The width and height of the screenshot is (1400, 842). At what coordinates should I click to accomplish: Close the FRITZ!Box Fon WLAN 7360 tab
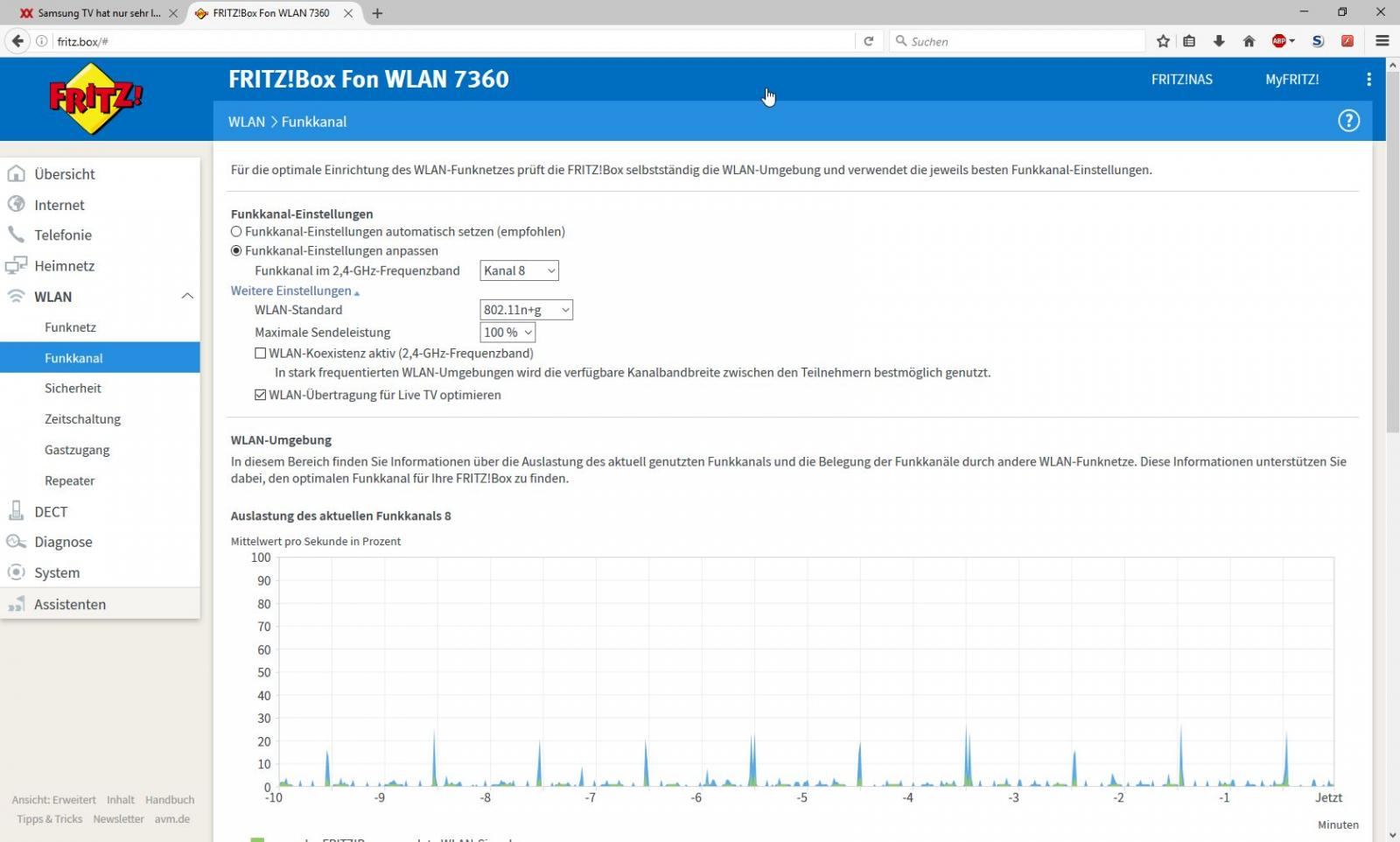(350, 13)
